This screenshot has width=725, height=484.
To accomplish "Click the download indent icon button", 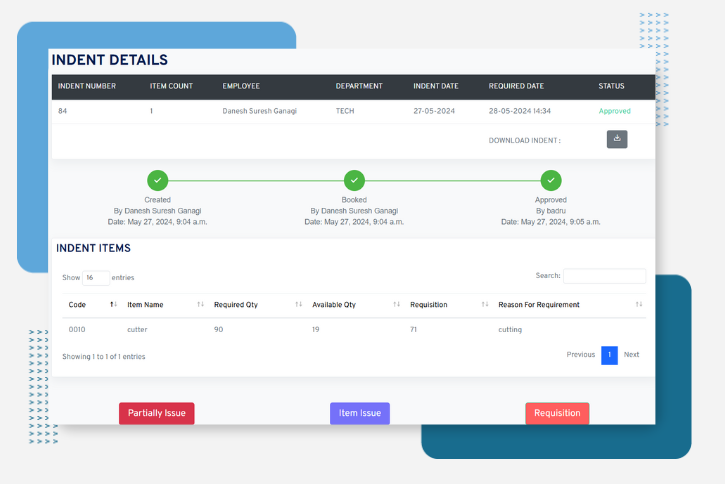I will tap(617, 139).
